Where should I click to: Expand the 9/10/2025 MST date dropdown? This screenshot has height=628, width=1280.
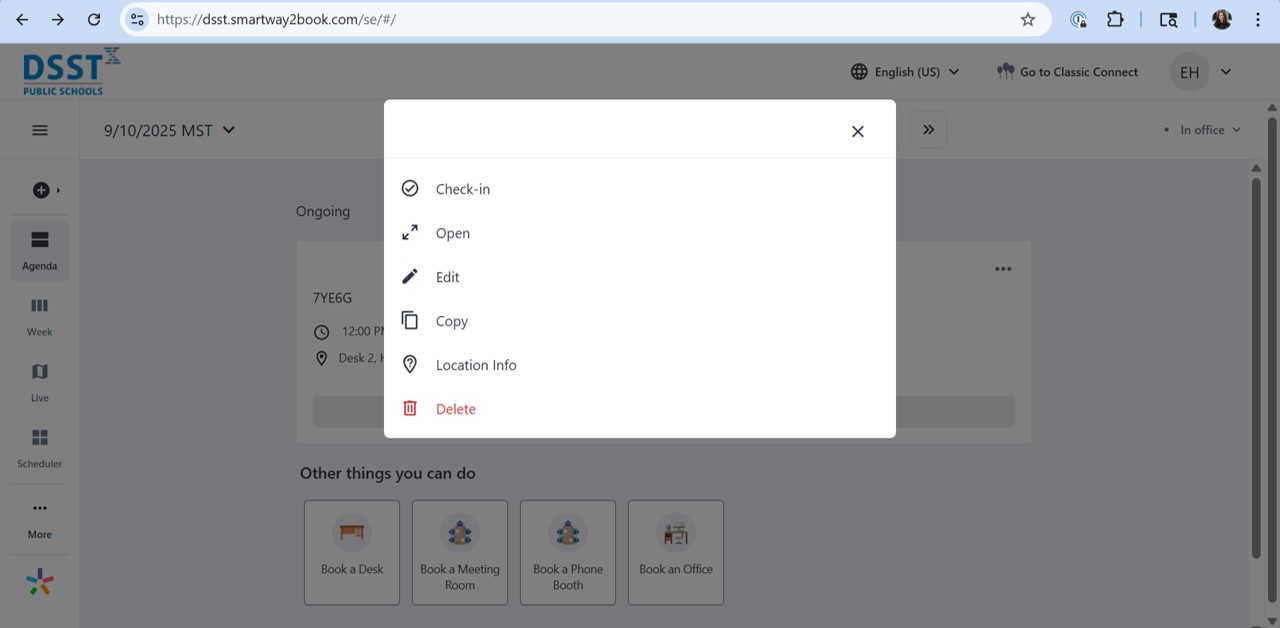170,130
